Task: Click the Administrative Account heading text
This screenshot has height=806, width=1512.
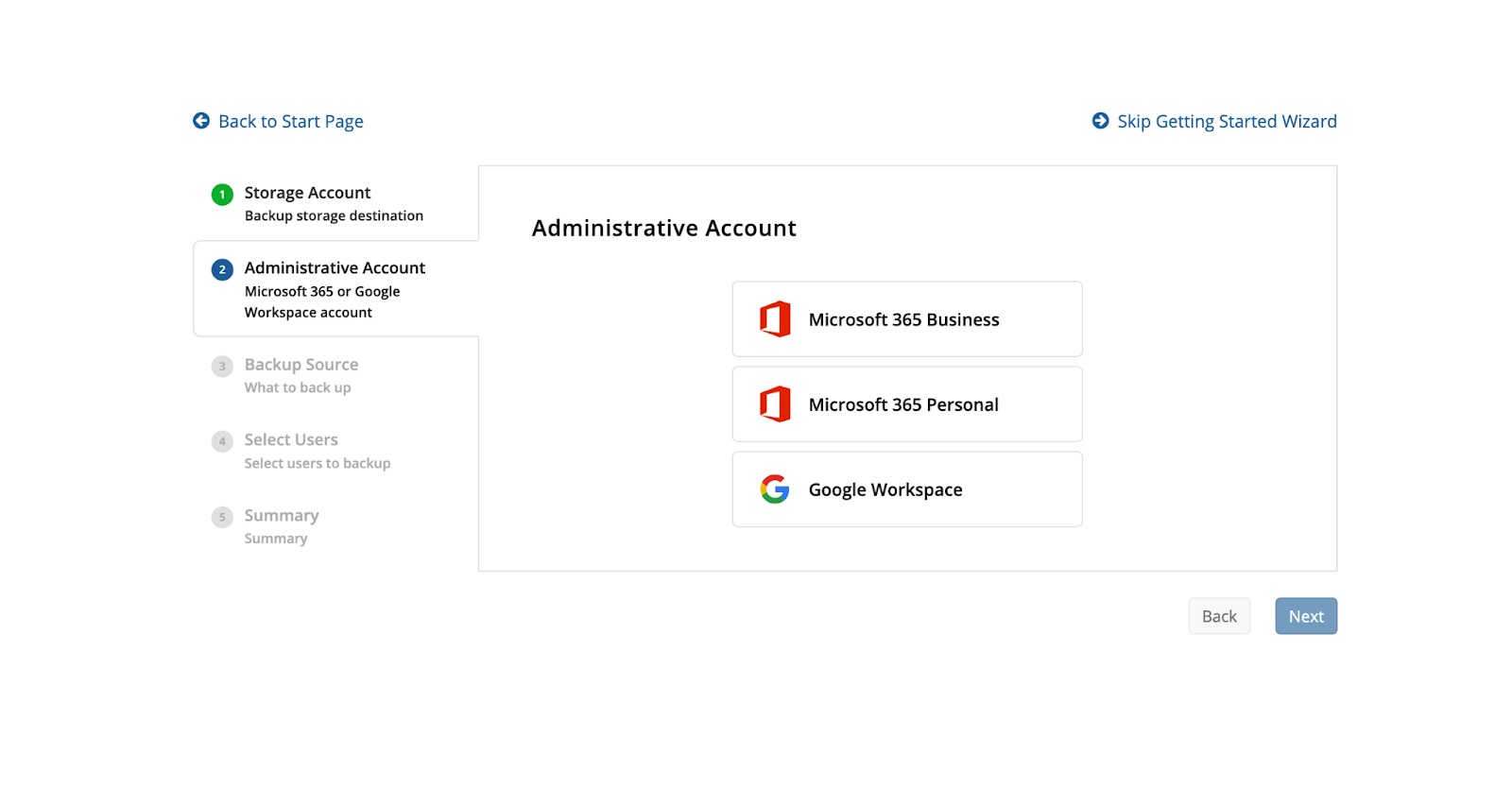Action: coord(664,228)
